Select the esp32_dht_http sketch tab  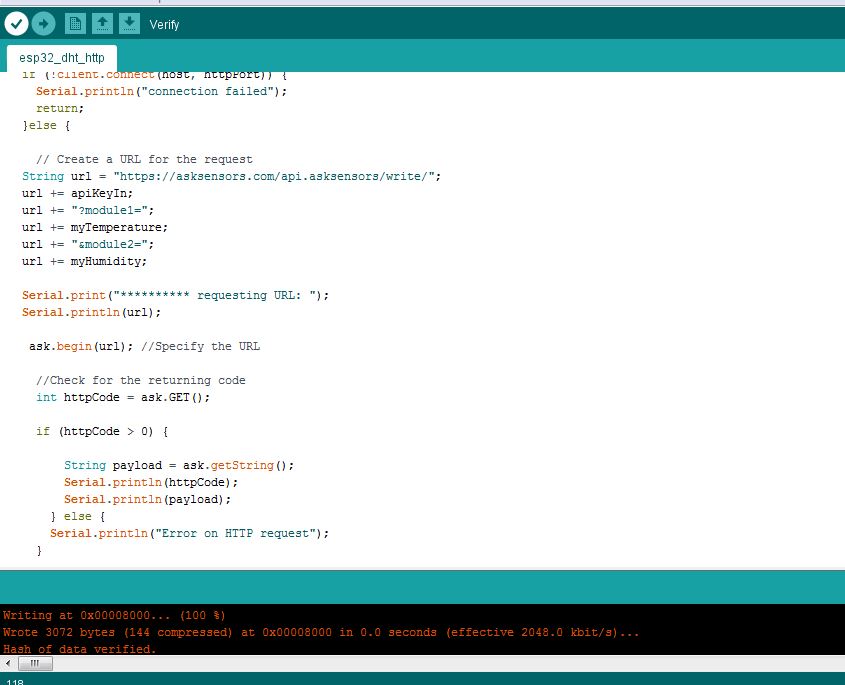[x=61, y=57]
